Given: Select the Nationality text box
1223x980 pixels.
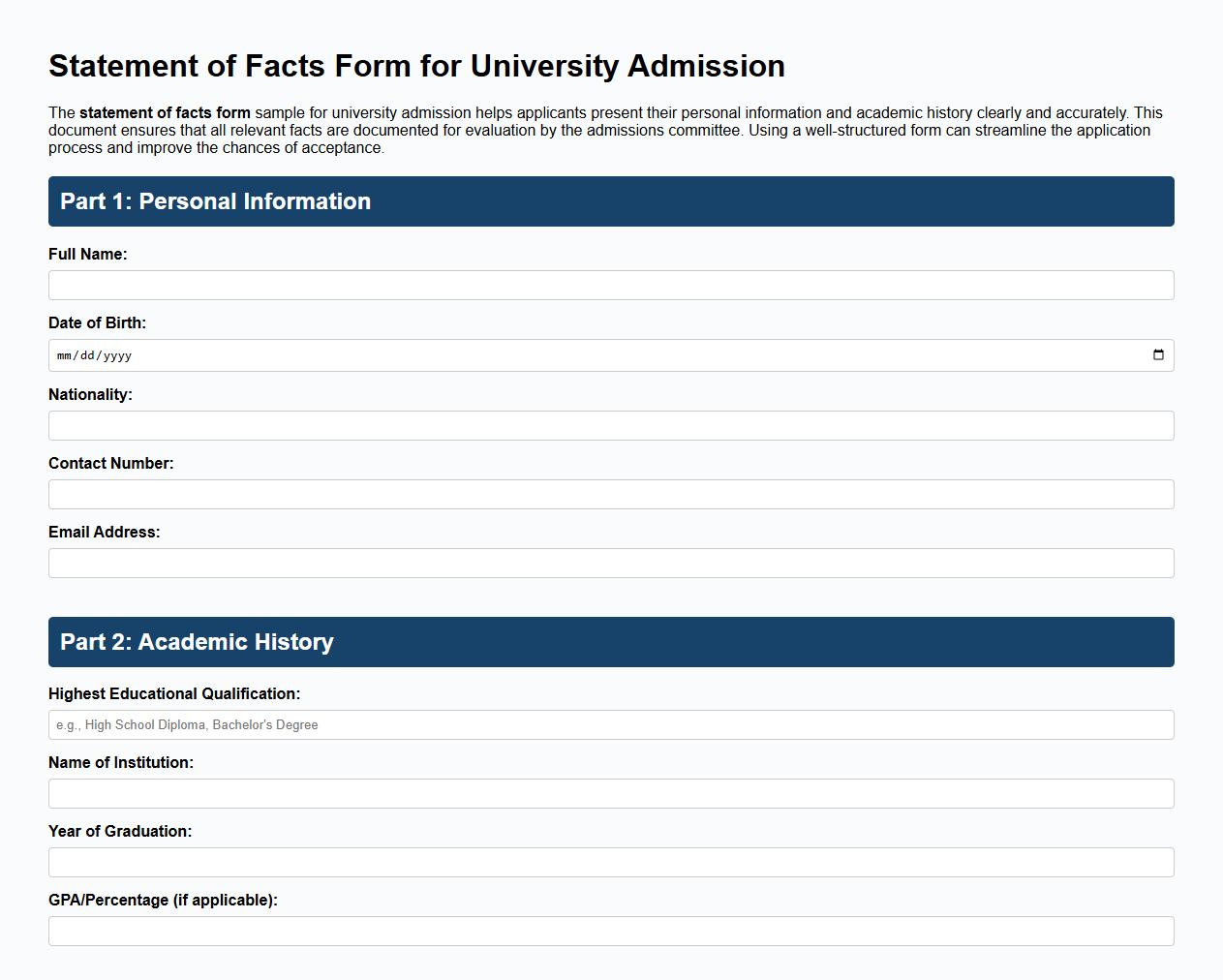Looking at the screenshot, I should (610, 425).
